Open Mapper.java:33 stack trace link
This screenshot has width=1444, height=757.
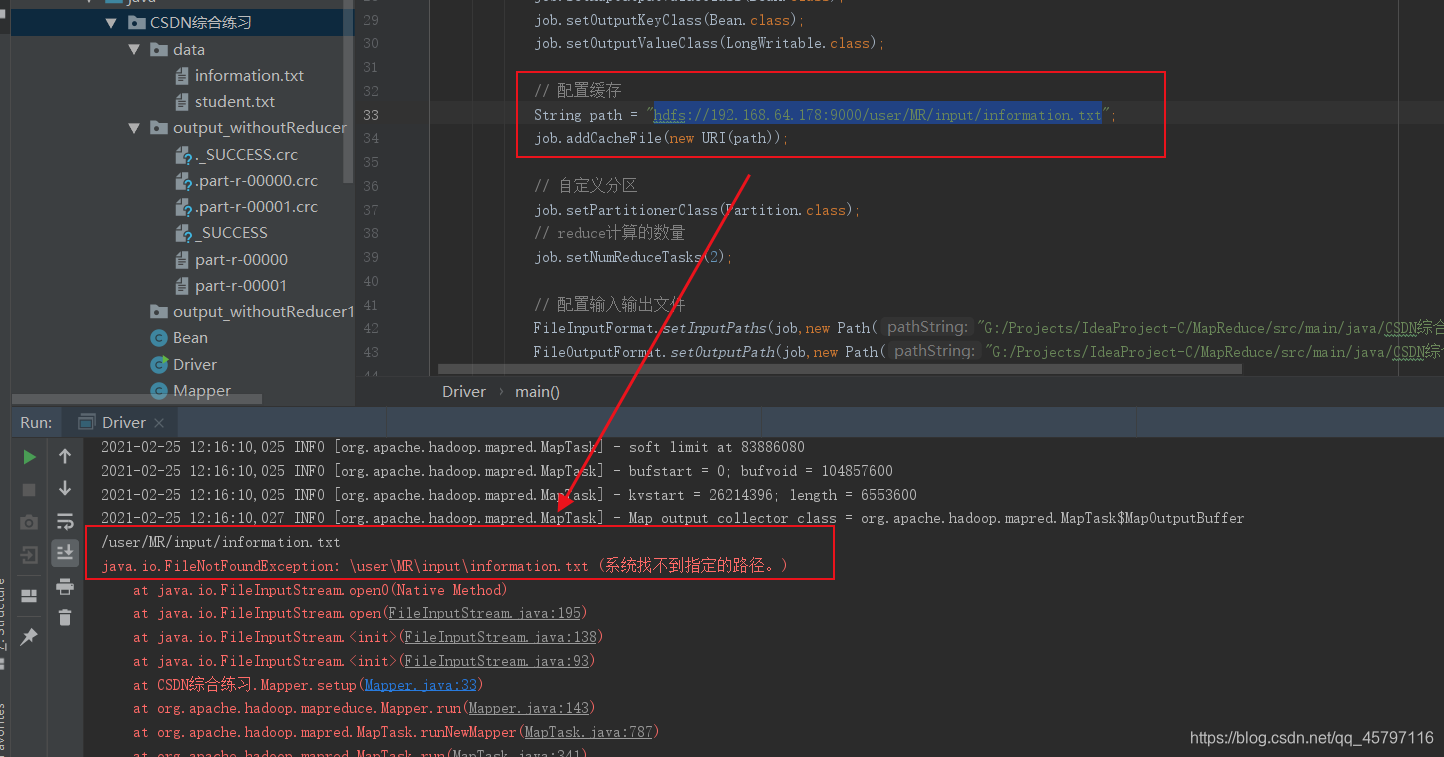coord(421,685)
